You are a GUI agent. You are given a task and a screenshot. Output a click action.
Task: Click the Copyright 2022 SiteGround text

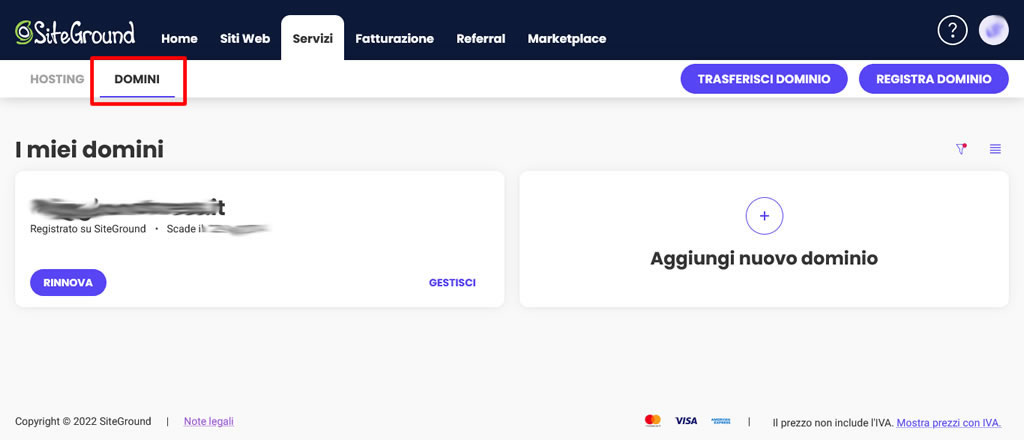(83, 421)
